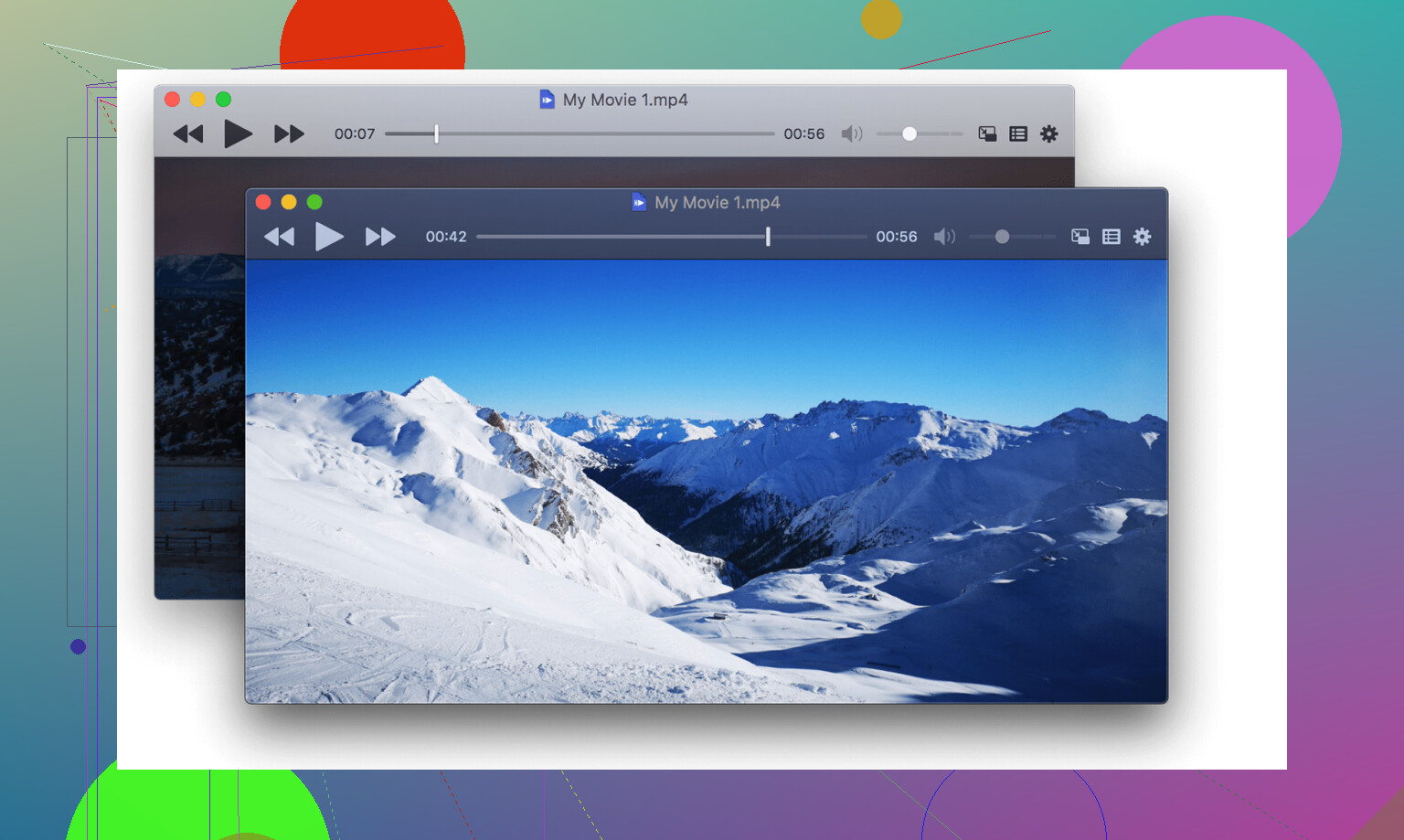
Task: Adjust the volume knob in the back window
Action: click(909, 134)
